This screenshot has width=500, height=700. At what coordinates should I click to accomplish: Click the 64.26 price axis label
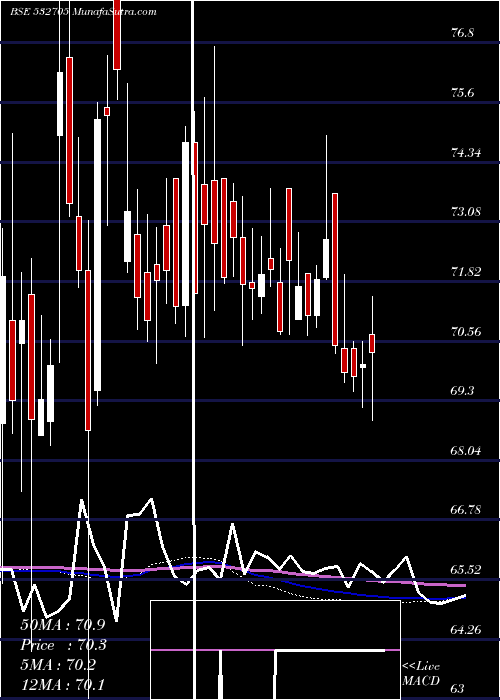466,629
